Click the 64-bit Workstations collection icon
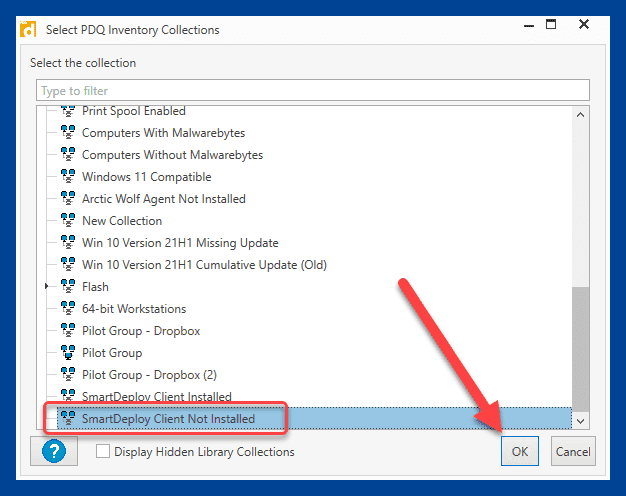This screenshot has height=496, width=626. pos(68,308)
